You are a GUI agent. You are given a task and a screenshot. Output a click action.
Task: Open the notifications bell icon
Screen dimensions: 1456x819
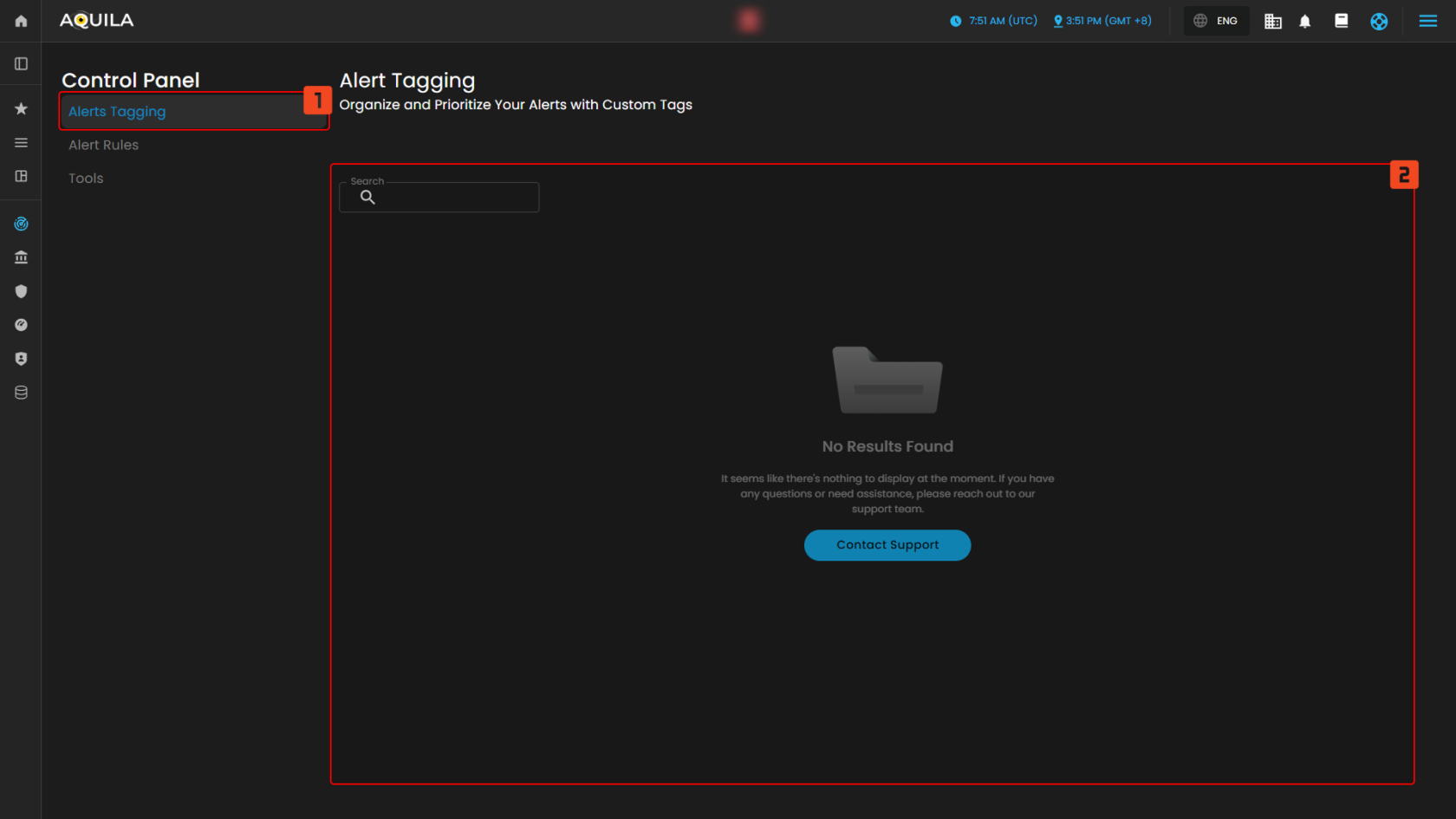1305,20
